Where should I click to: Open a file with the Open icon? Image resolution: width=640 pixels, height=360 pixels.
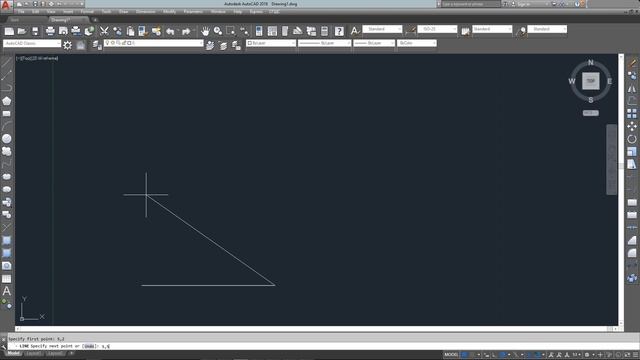[22, 31]
